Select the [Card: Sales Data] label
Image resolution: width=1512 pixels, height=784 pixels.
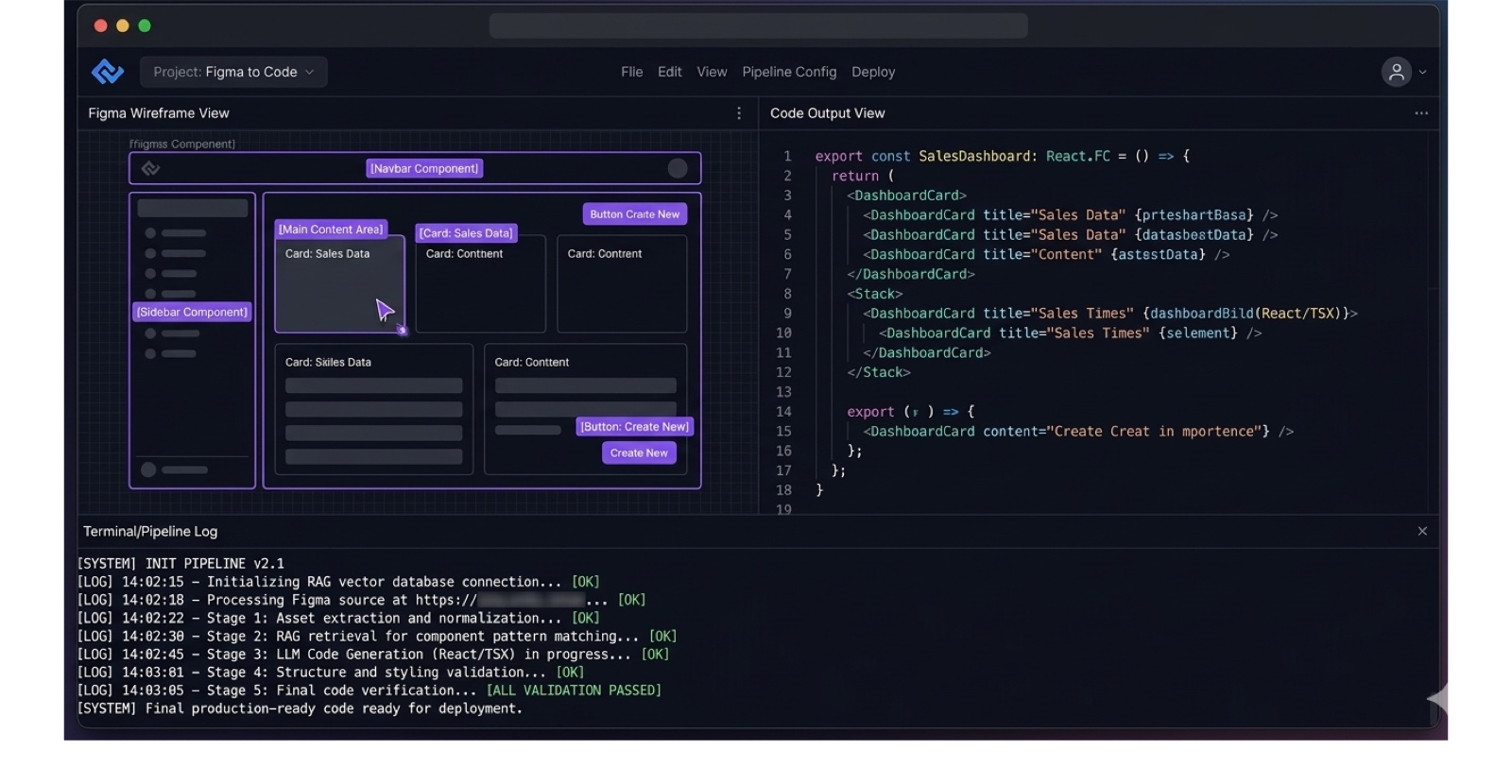pyautogui.click(x=466, y=232)
